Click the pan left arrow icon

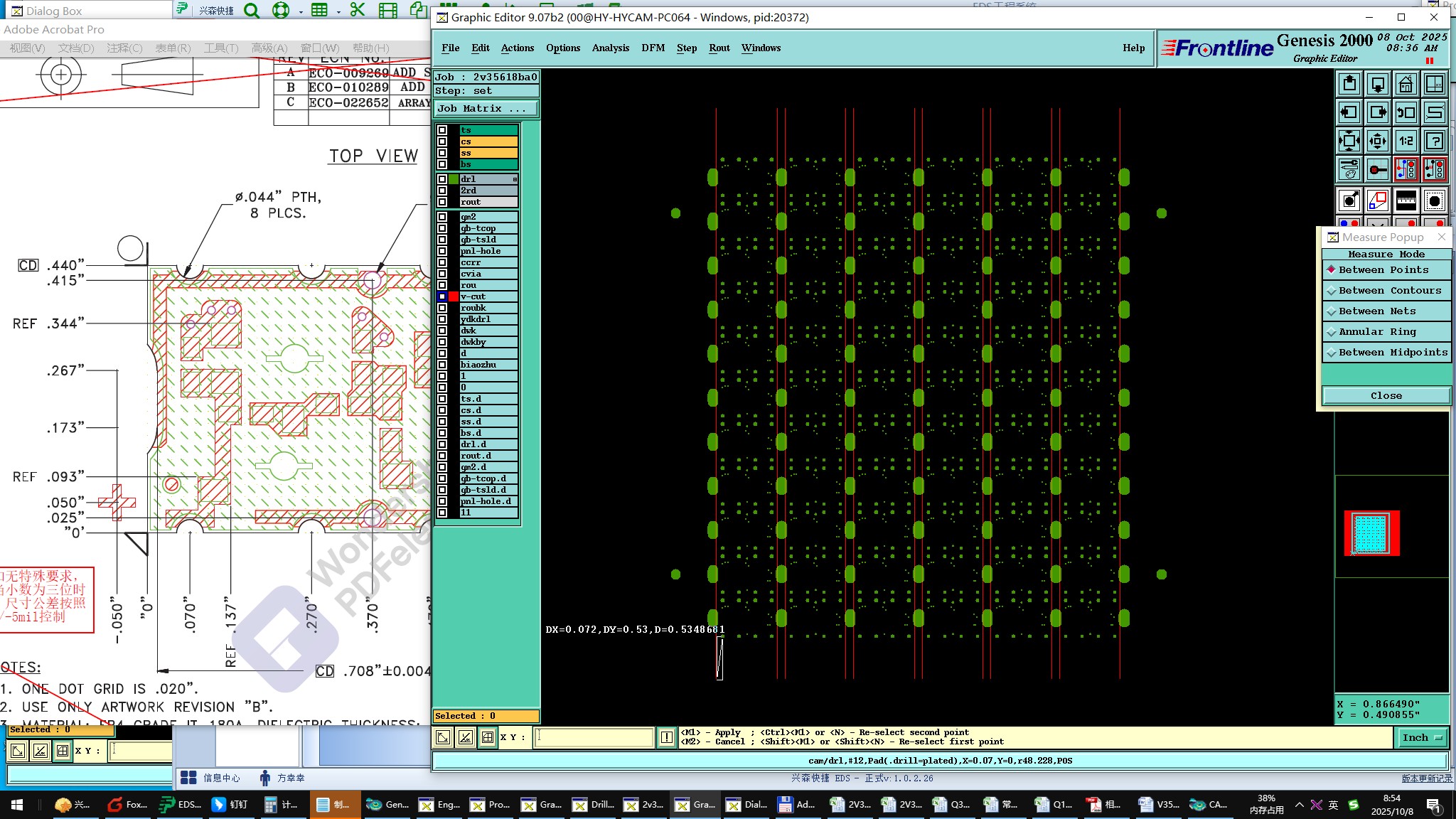click(1349, 112)
